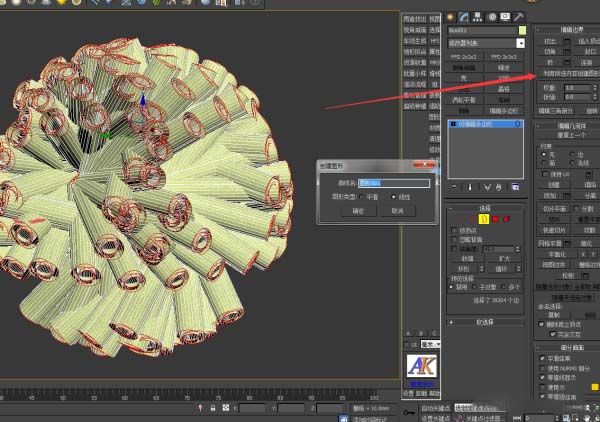Viewport: 600px width, 422px height.
Task: Open the Utilities hammer panel tab
Action: point(519,17)
